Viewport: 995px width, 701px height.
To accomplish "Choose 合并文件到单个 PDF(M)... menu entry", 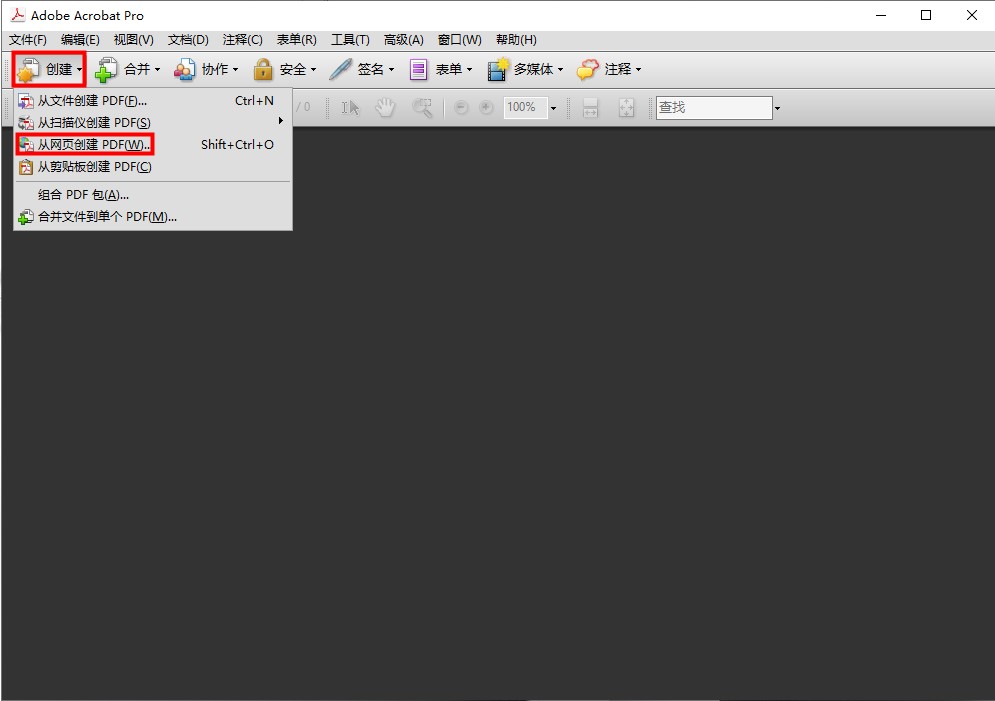I will [x=152, y=217].
